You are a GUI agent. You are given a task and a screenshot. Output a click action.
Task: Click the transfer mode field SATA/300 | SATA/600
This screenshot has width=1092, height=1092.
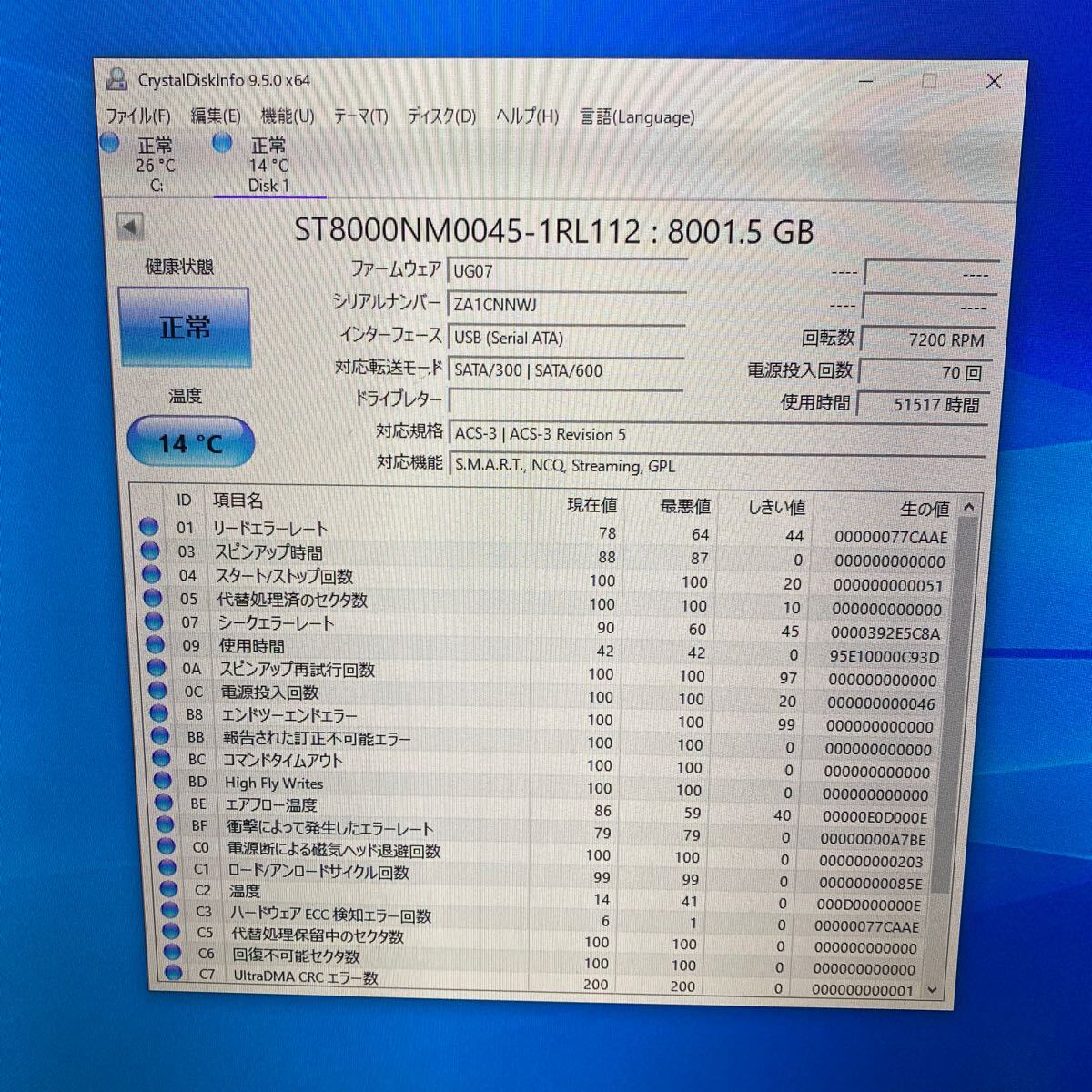pyautogui.click(x=566, y=370)
